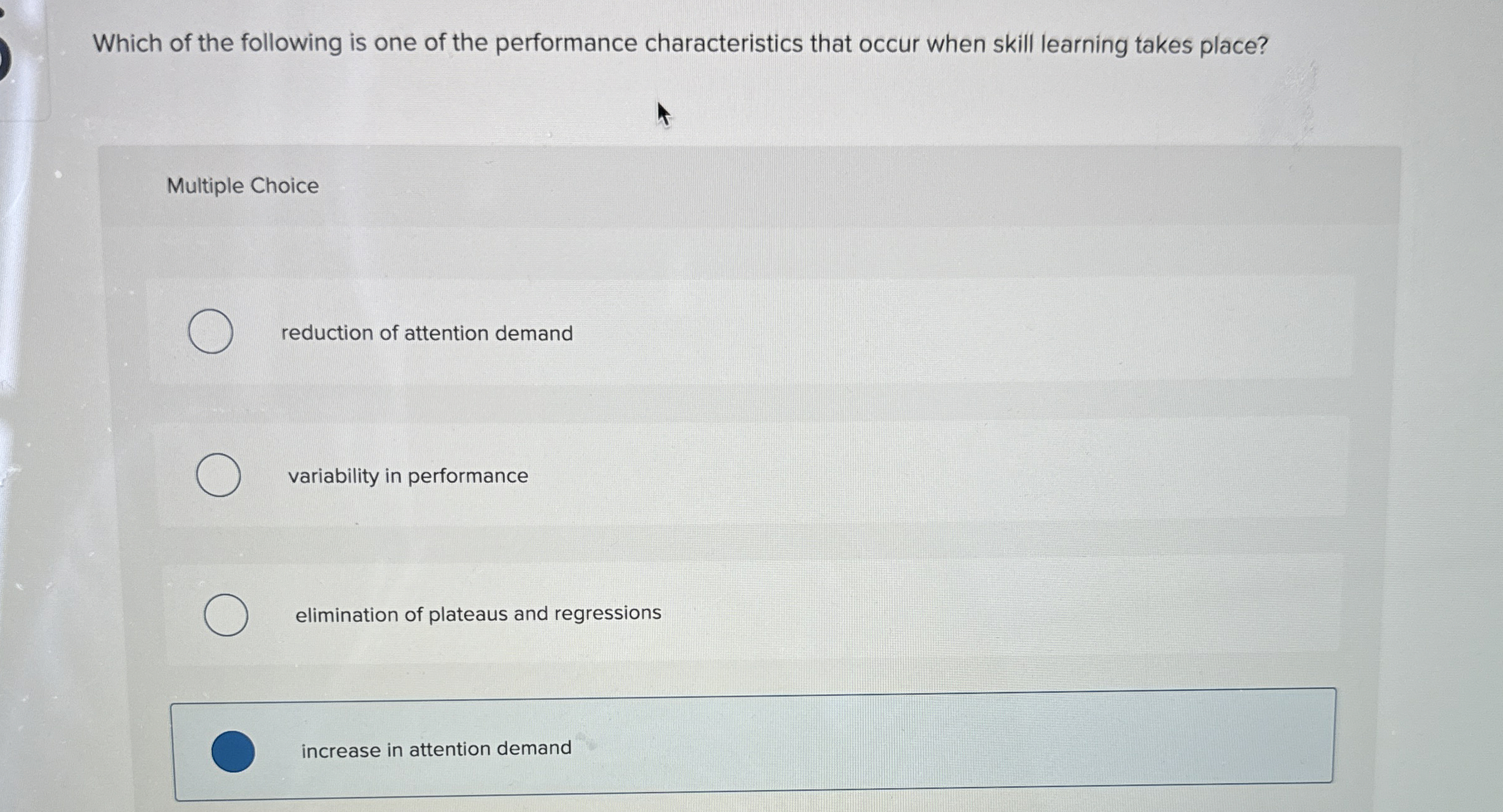Click the 'increase in attention demand' answer text

(x=435, y=749)
